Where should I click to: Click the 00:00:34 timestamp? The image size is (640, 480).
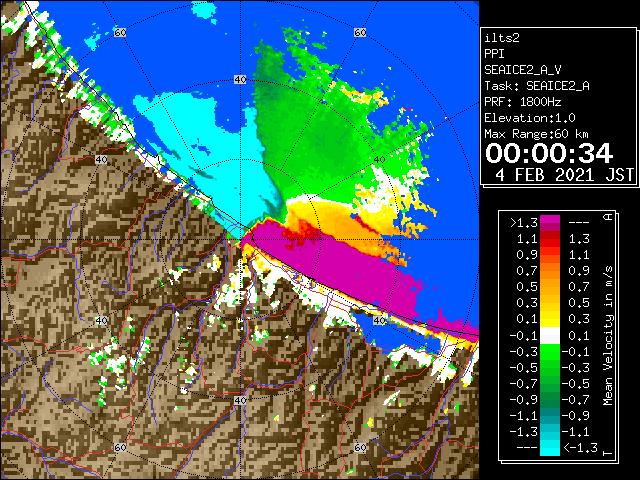tap(549, 153)
